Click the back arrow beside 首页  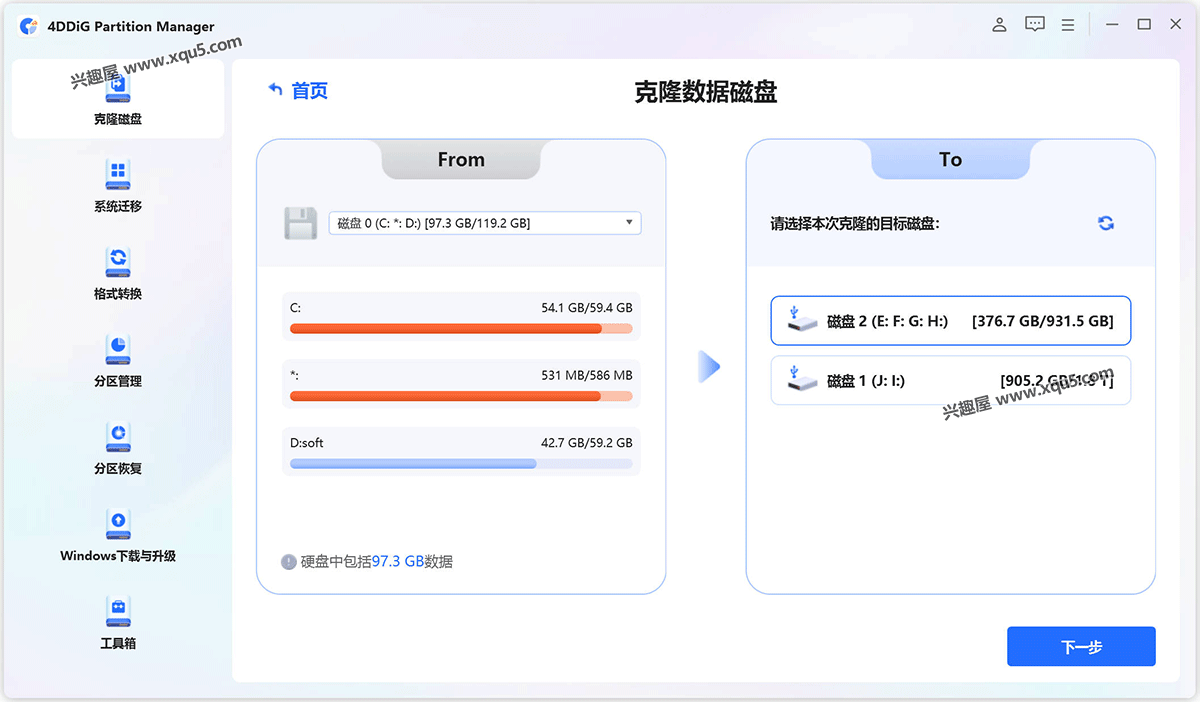[276, 90]
